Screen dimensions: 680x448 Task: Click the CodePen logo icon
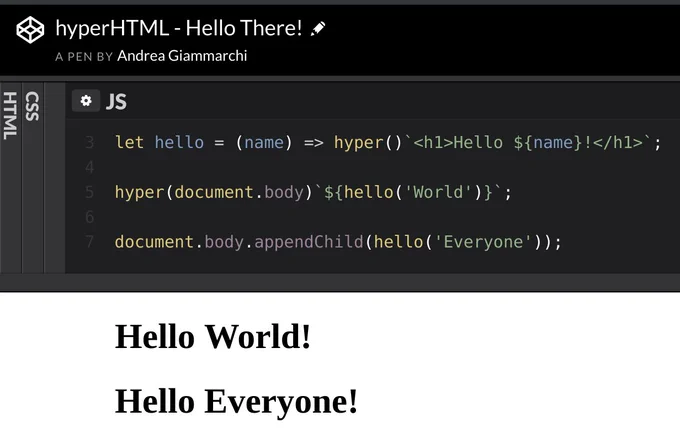point(30,29)
